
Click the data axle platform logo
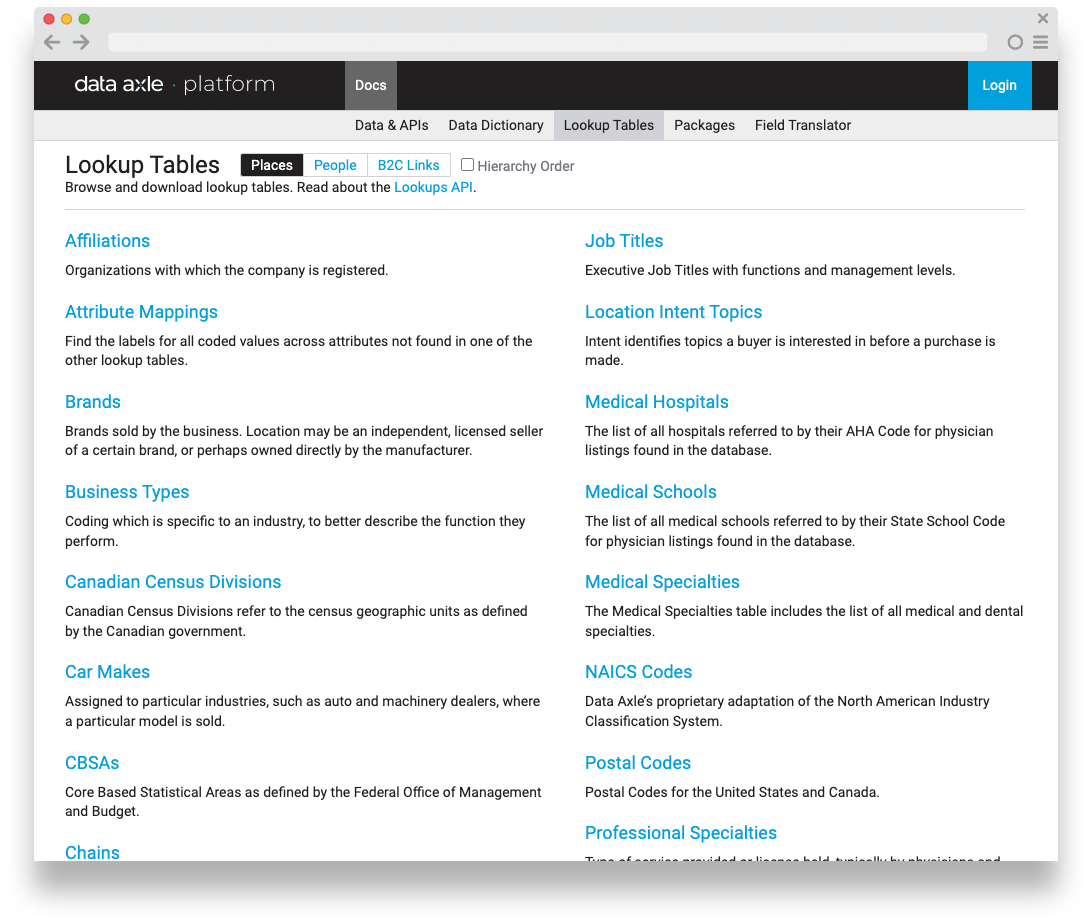click(x=174, y=85)
